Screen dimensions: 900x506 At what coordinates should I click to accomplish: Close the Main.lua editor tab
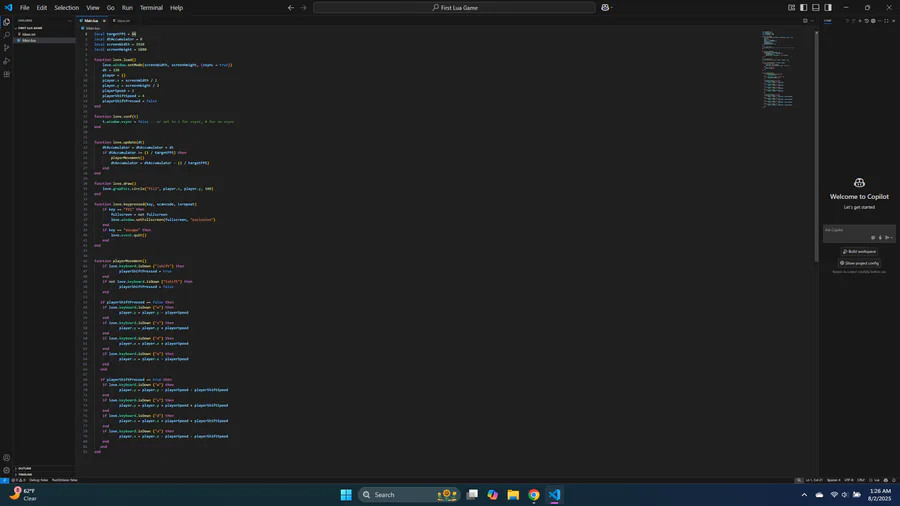(x=104, y=21)
